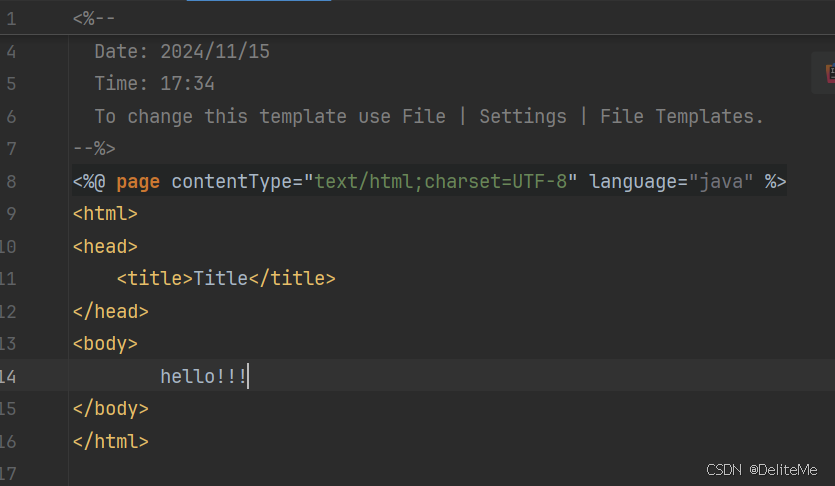Click the 'page' directive keyword
The image size is (835, 486).
138,182
